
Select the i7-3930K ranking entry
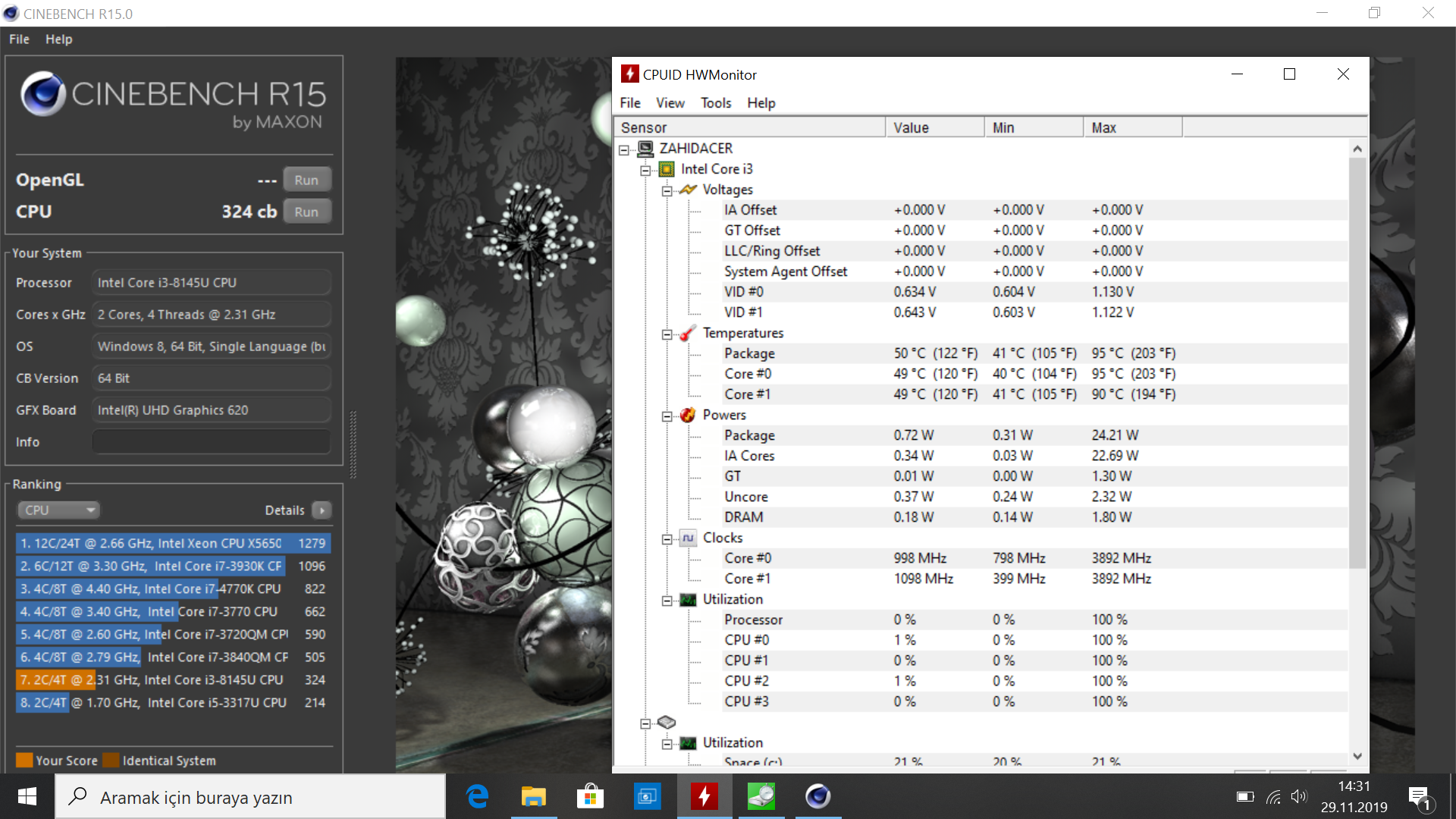(x=173, y=566)
